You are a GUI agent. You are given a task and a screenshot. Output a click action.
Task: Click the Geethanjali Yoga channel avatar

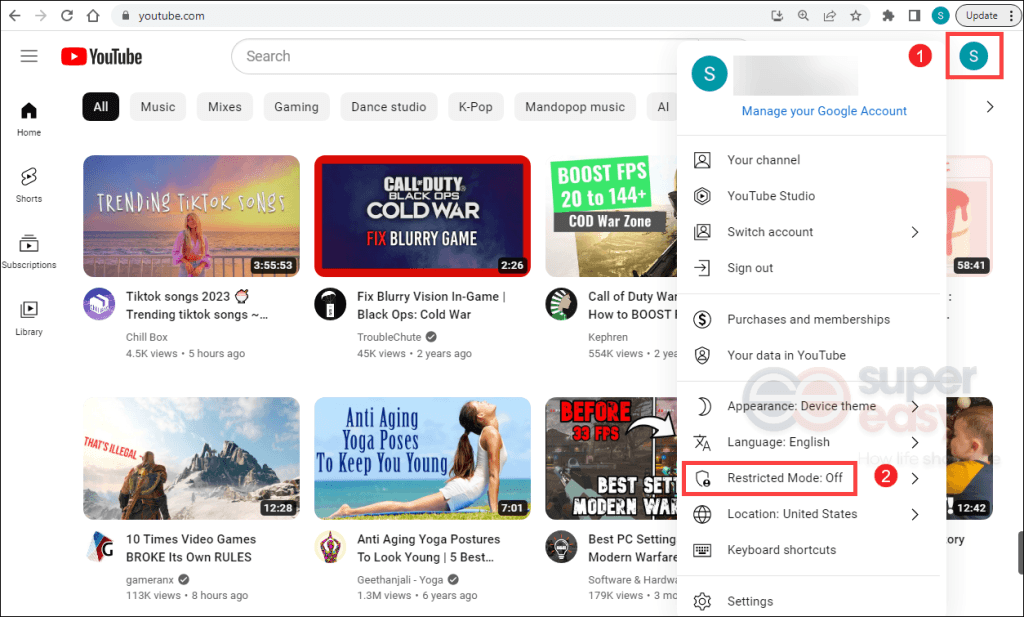tap(330, 546)
